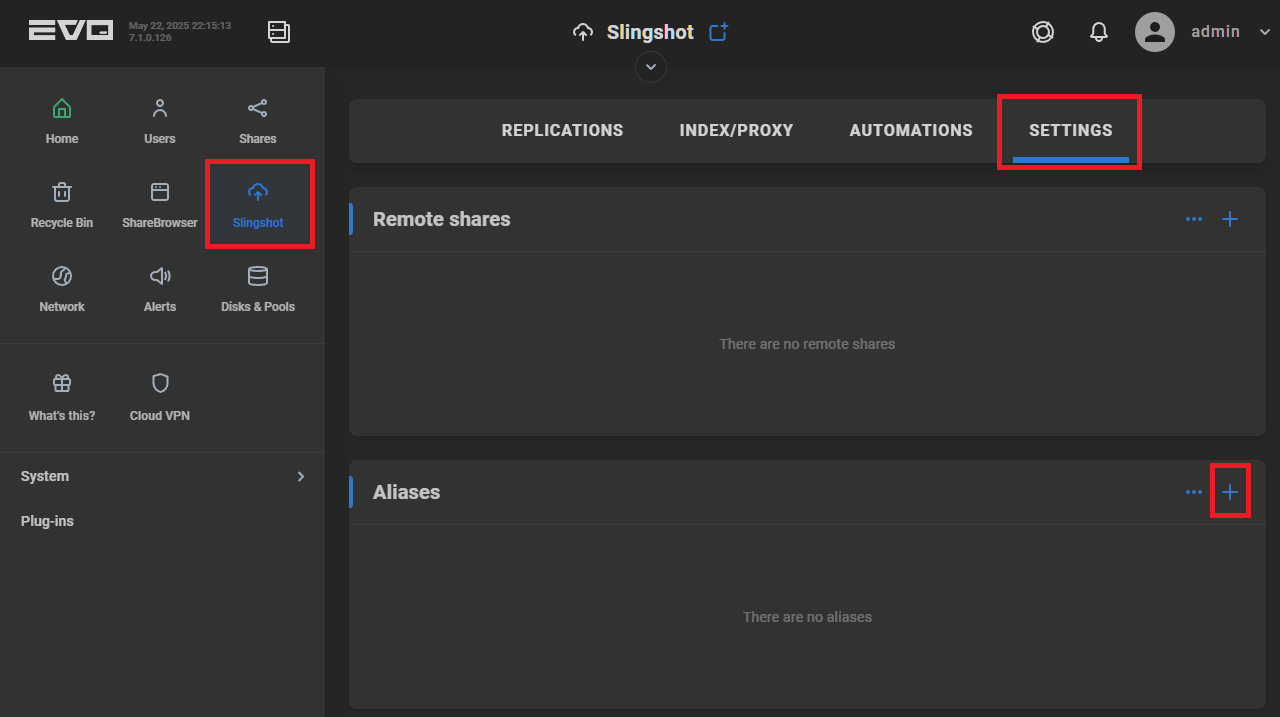Viewport: 1280px width, 717px height.
Task: Select Slingshot in the sidebar
Action: (258, 204)
